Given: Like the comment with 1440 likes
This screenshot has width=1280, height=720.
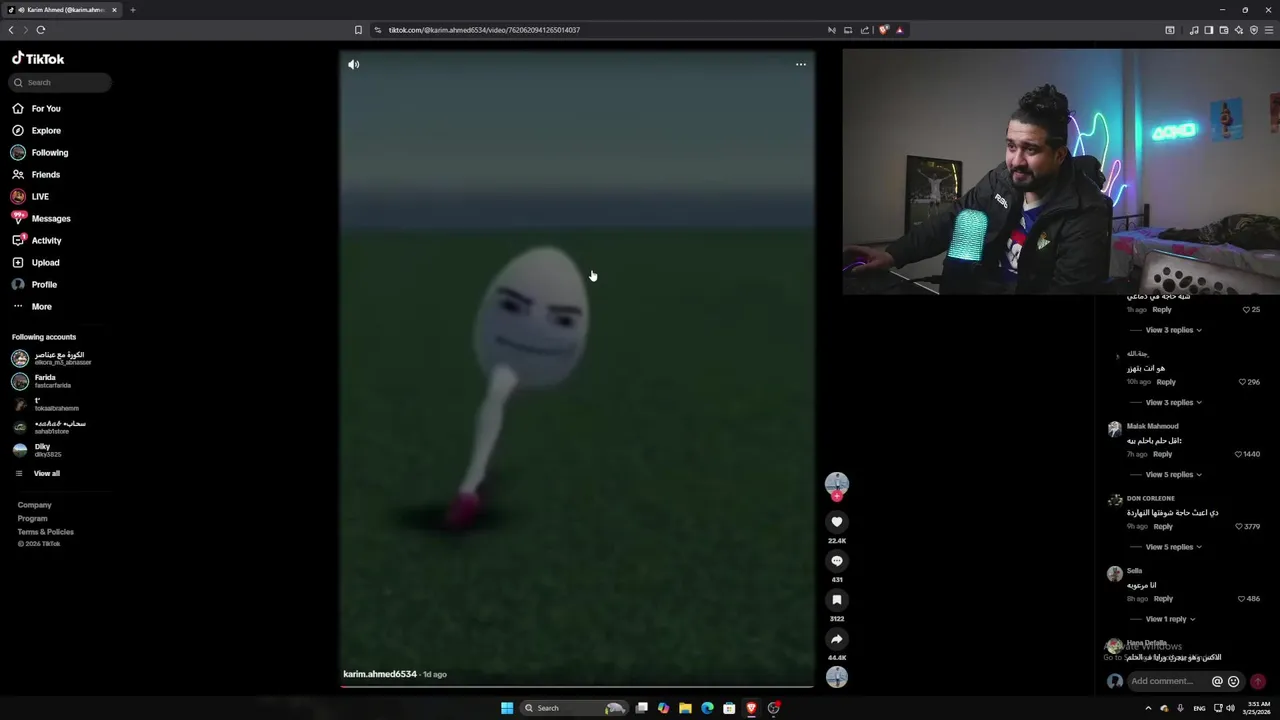Looking at the screenshot, I should [1239, 454].
